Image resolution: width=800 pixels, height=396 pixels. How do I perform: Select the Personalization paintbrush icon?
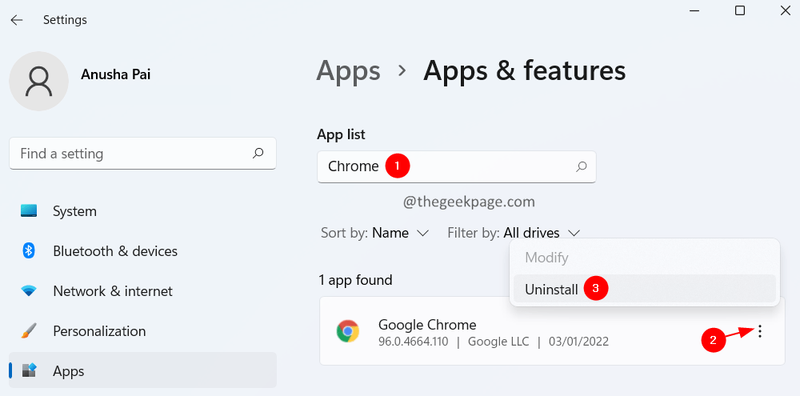coord(29,331)
